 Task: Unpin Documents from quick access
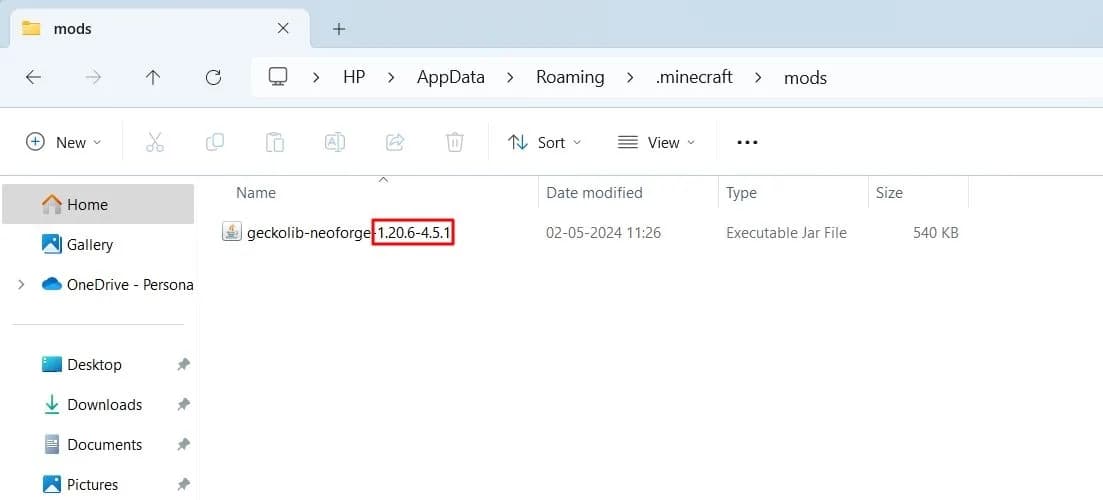coord(183,444)
